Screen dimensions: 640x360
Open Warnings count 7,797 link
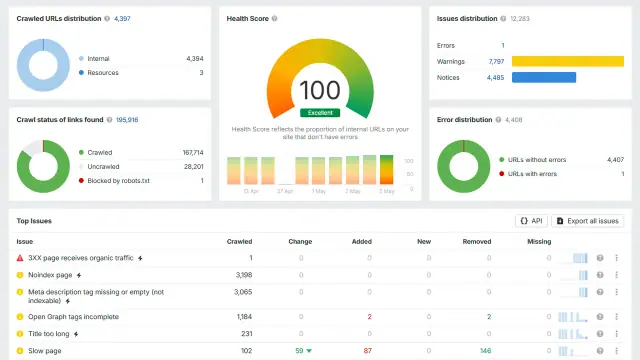(496, 62)
